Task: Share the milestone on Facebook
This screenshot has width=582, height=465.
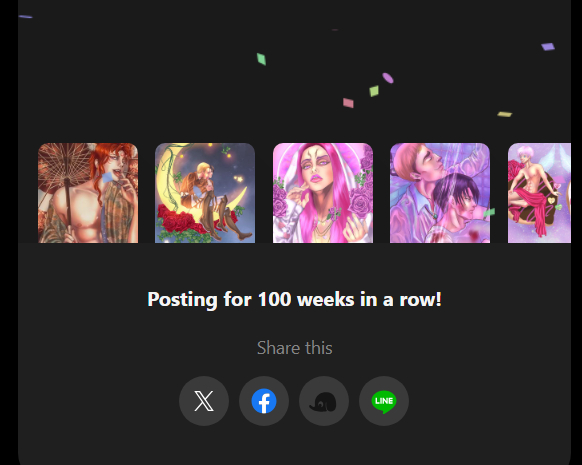Action: (x=264, y=401)
